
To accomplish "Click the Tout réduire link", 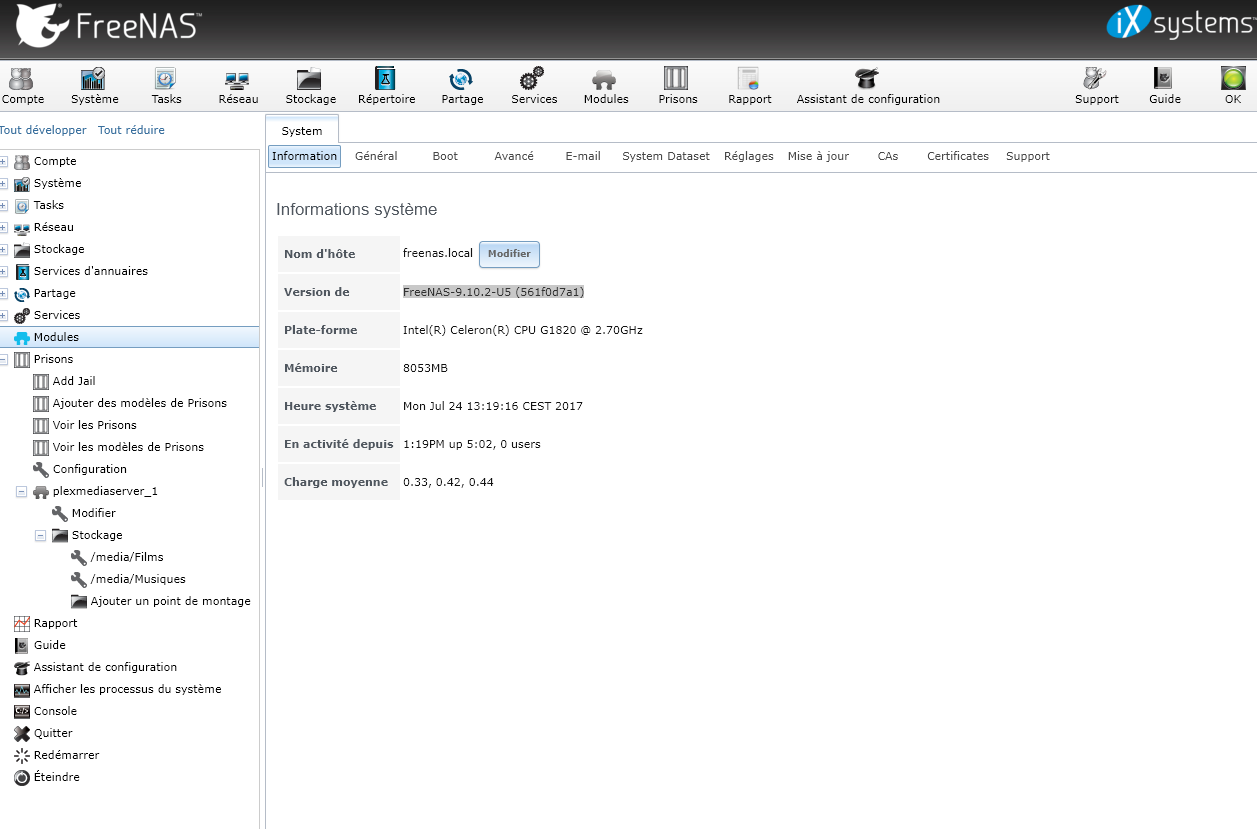I will (131, 130).
